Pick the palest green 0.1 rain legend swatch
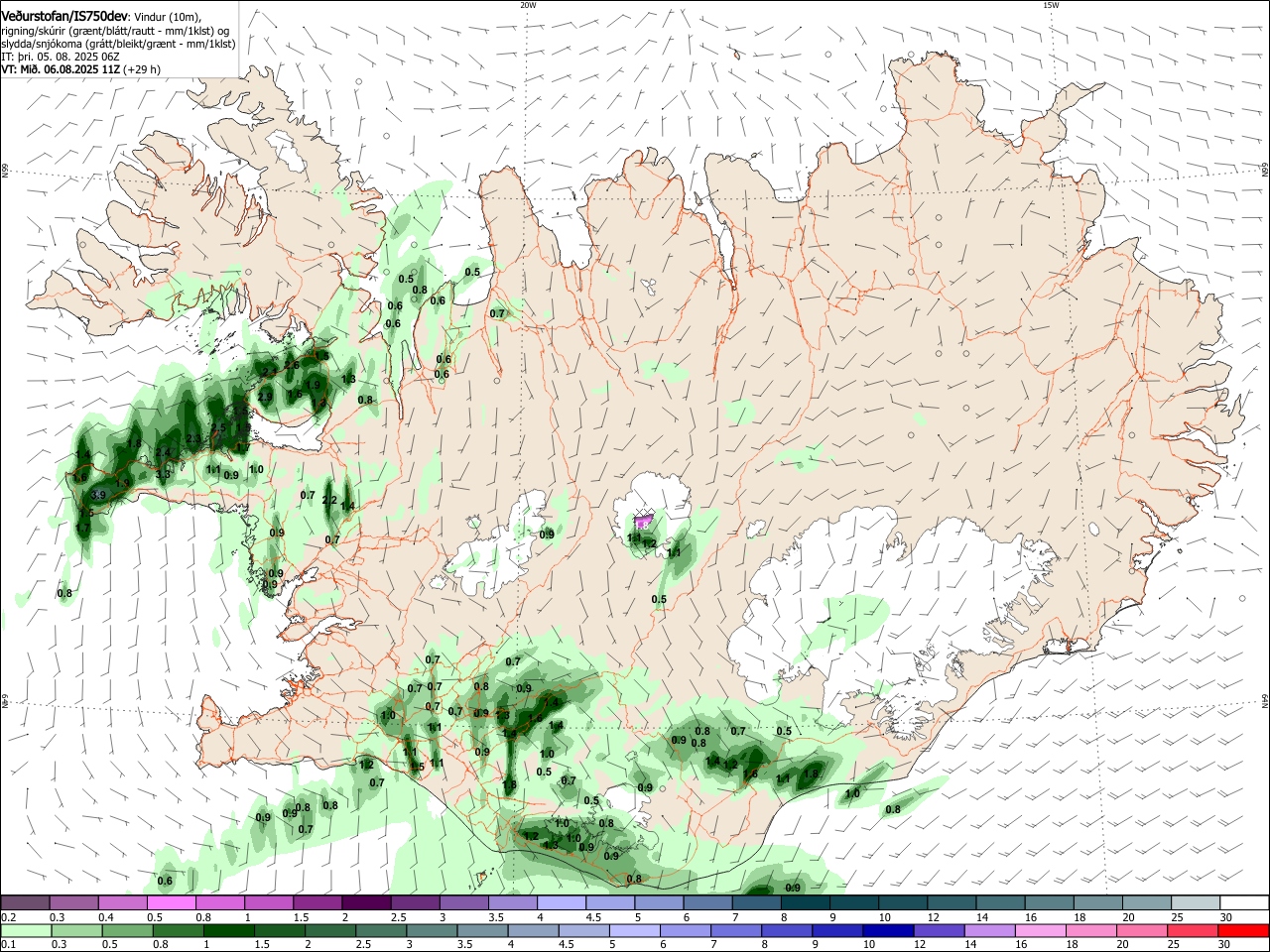Viewport: 1270px width, 952px height. 26,930
